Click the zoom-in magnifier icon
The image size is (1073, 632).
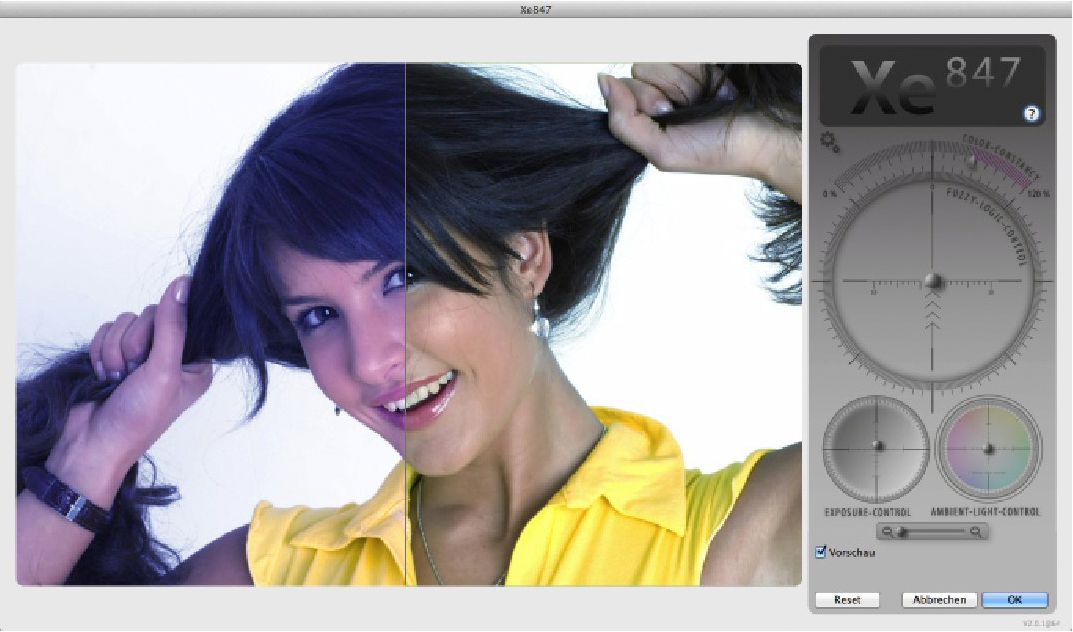pyautogui.click(x=977, y=531)
